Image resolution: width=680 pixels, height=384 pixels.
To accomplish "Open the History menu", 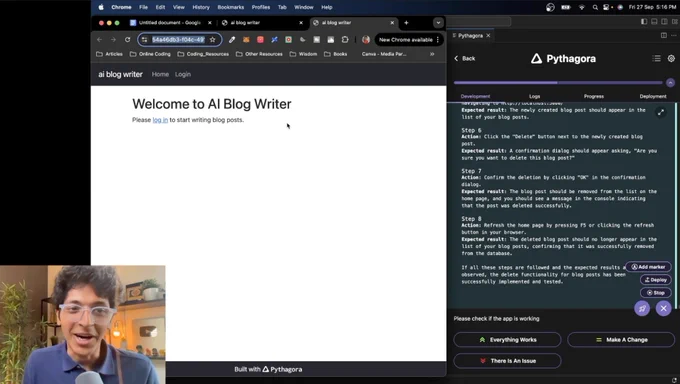I will [200, 7].
